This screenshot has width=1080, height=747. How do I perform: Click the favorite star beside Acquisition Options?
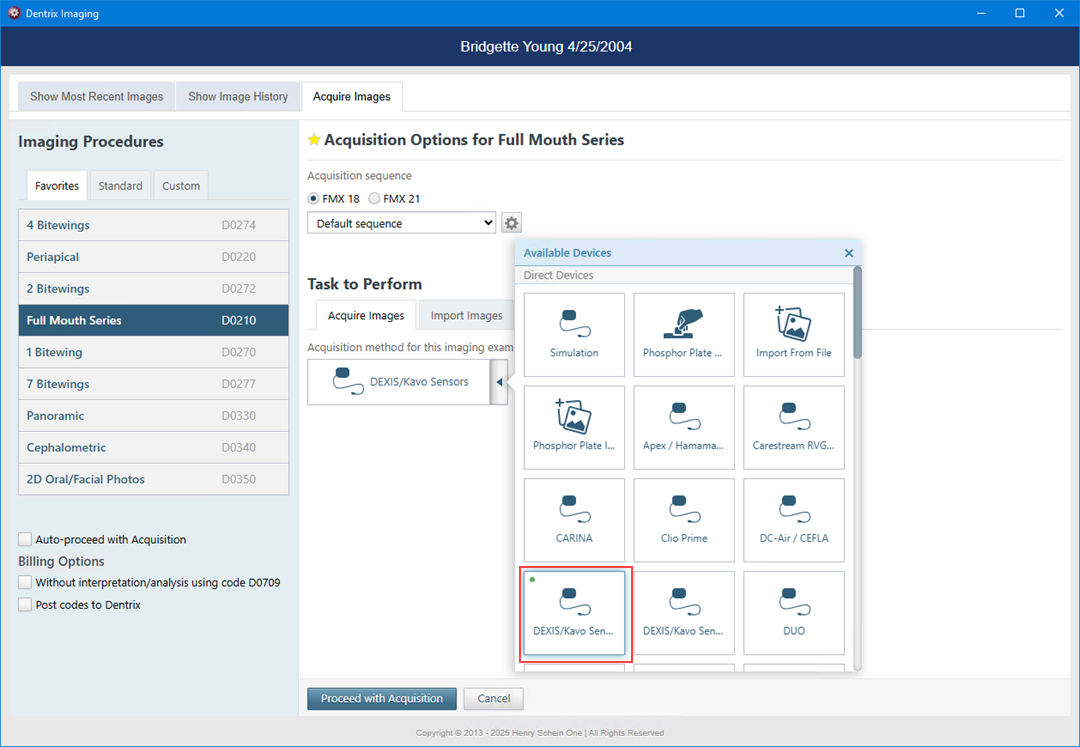(x=314, y=140)
